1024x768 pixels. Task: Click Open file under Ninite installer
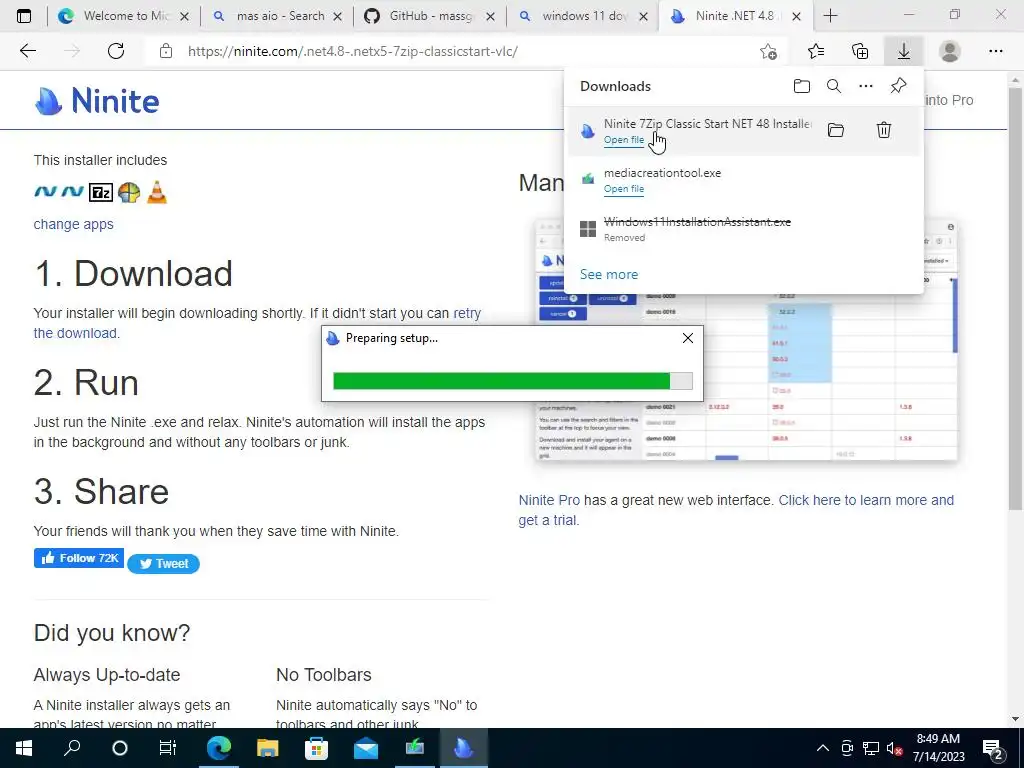[624, 140]
